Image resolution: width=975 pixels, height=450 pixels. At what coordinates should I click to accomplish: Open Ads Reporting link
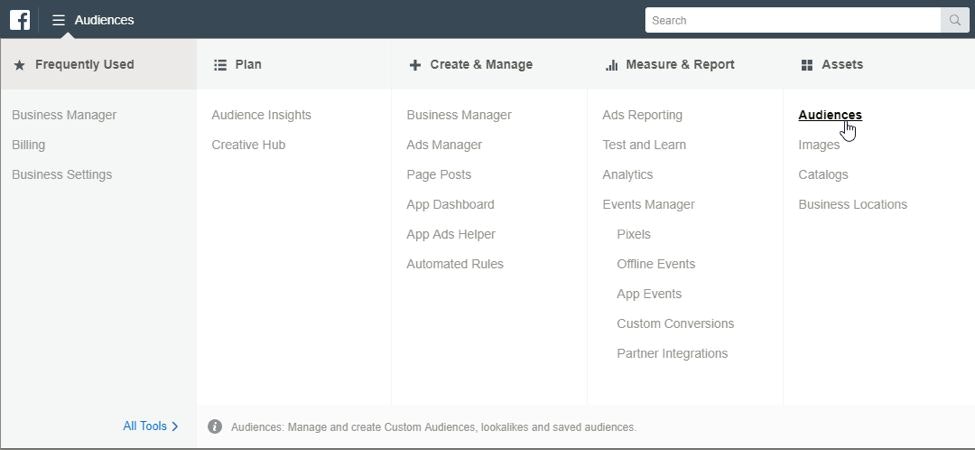point(642,115)
